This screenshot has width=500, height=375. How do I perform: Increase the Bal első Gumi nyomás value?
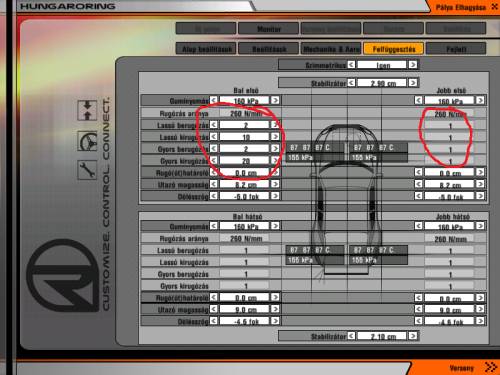(275, 100)
